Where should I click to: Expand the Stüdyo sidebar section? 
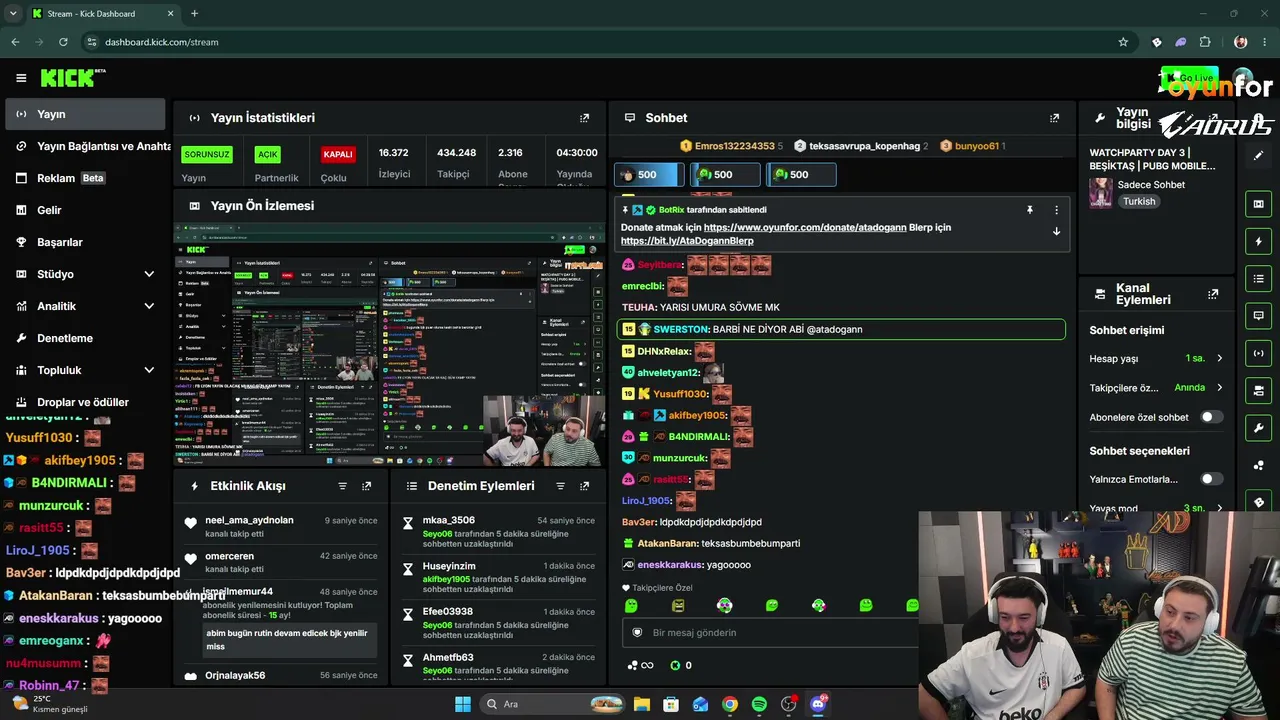pos(149,274)
